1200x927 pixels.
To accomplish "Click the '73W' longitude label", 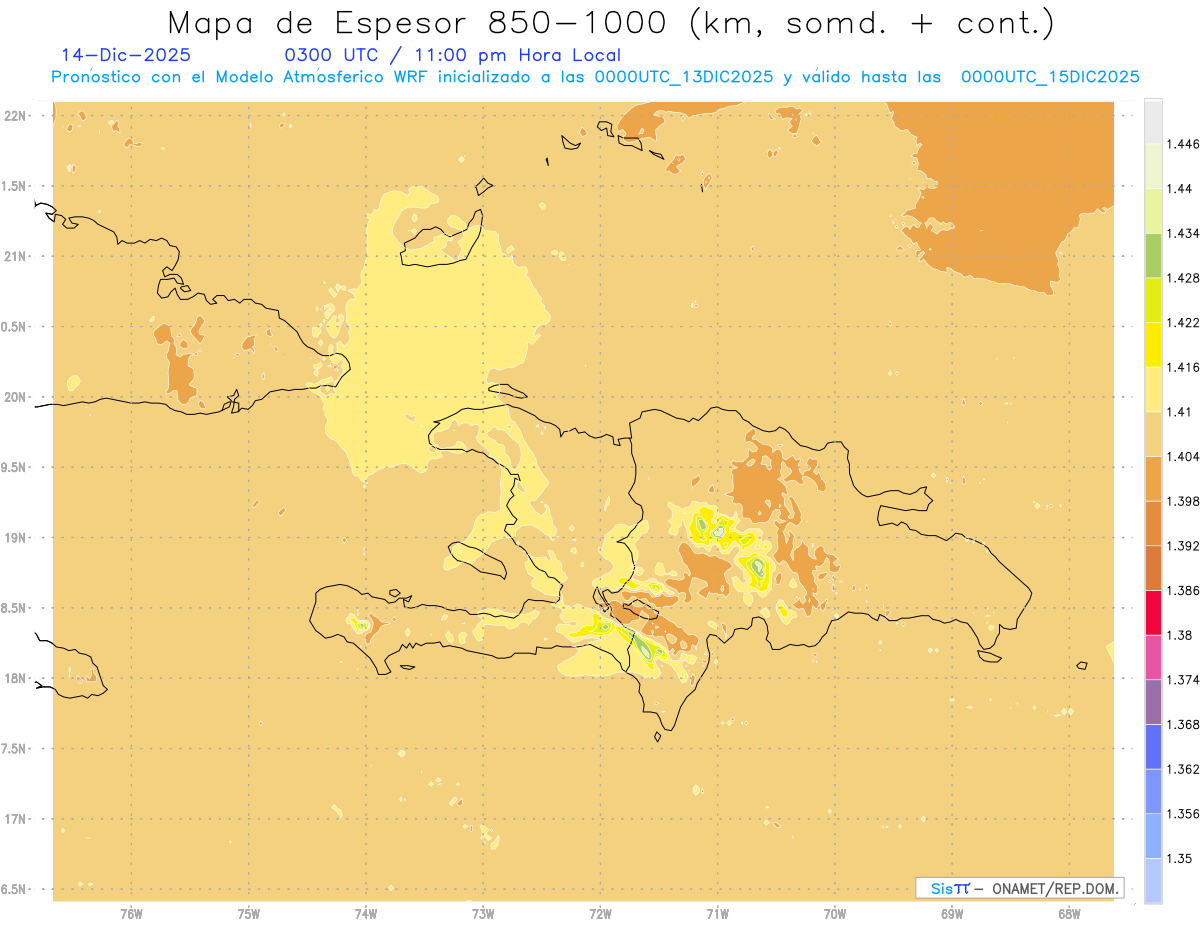I will [483, 914].
